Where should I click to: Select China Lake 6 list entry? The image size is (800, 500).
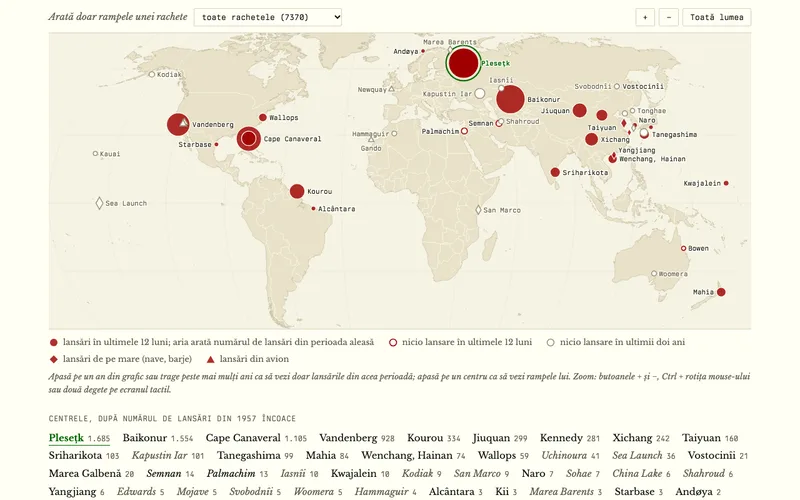click(641, 473)
